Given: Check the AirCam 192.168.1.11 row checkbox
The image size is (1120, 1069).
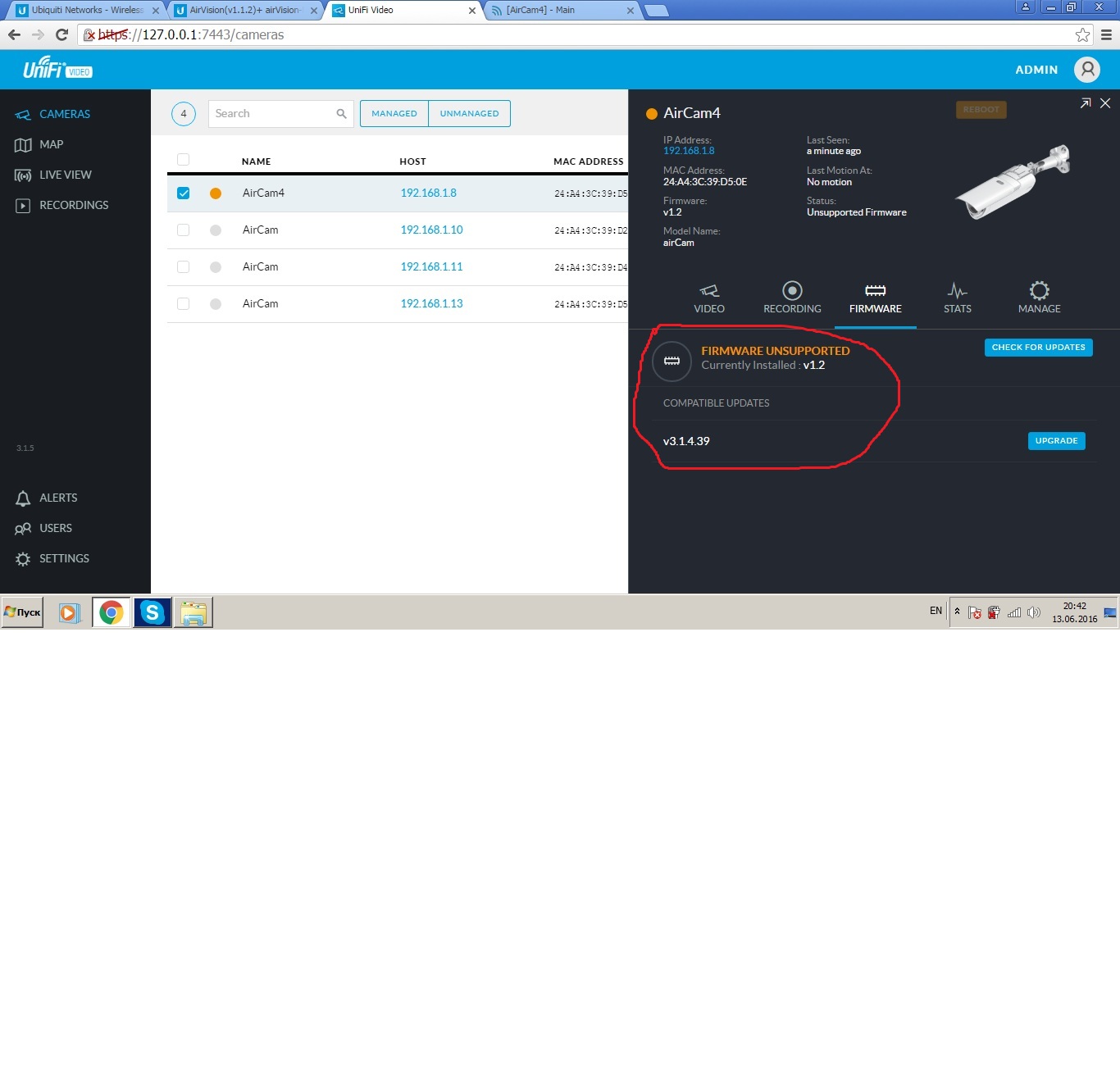Looking at the screenshot, I should (183, 267).
